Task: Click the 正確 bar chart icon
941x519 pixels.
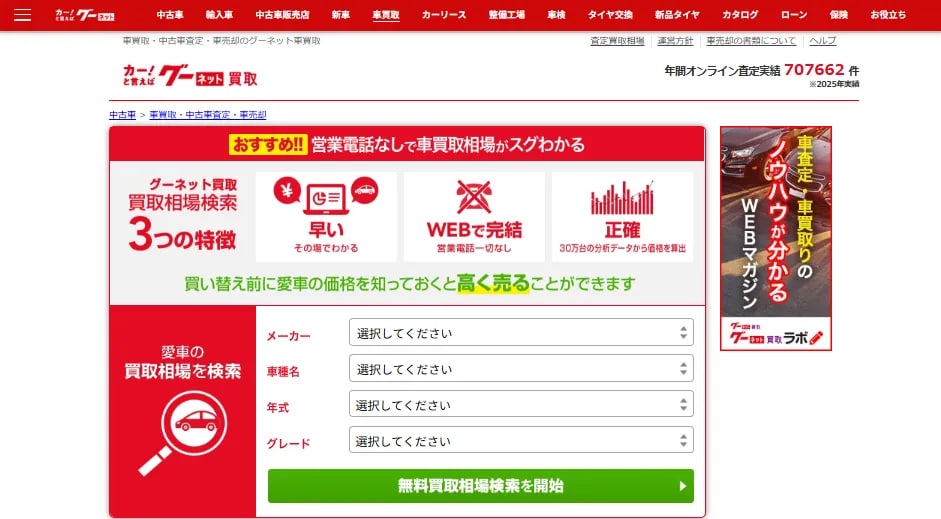Action: 622,195
